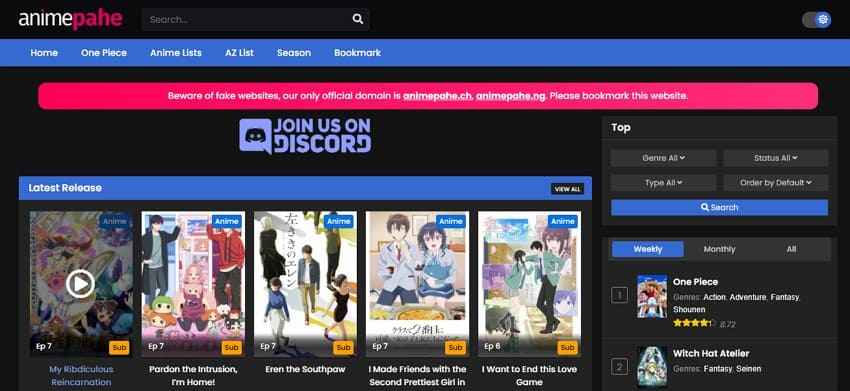The image size is (850, 391).
Task: Open the One Piece menu item
Action: point(104,53)
